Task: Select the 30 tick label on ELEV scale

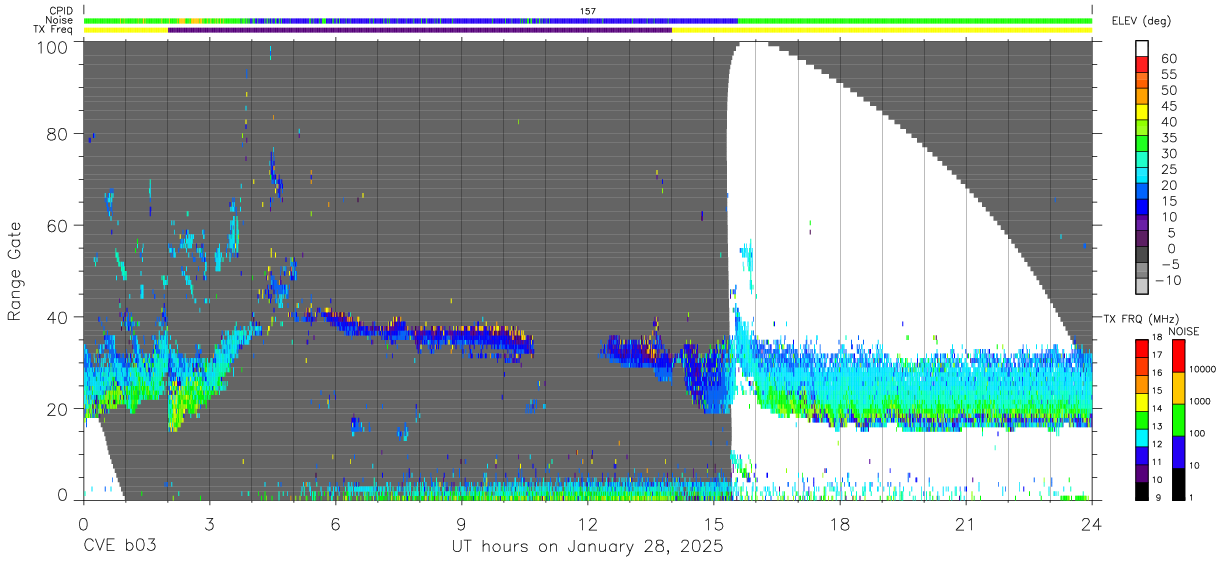Action: click(x=1168, y=153)
